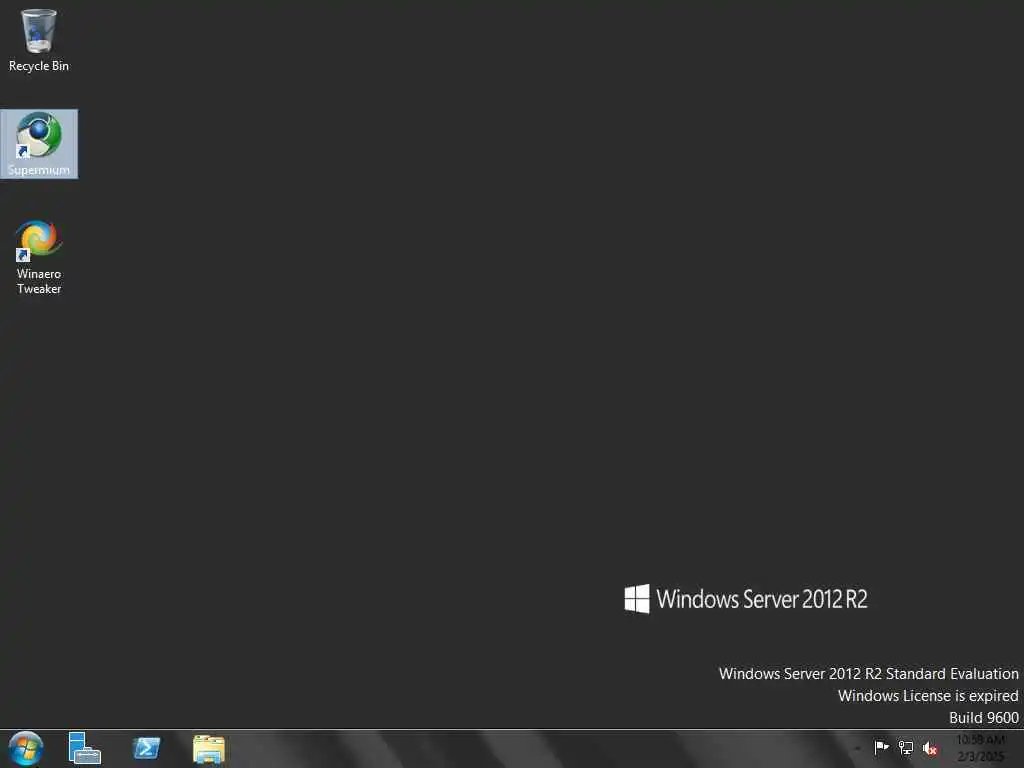Viewport: 1024px width, 768px height.
Task: Show hidden tray icons arrow
Action: pyautogui.click(x=857, y=748)
